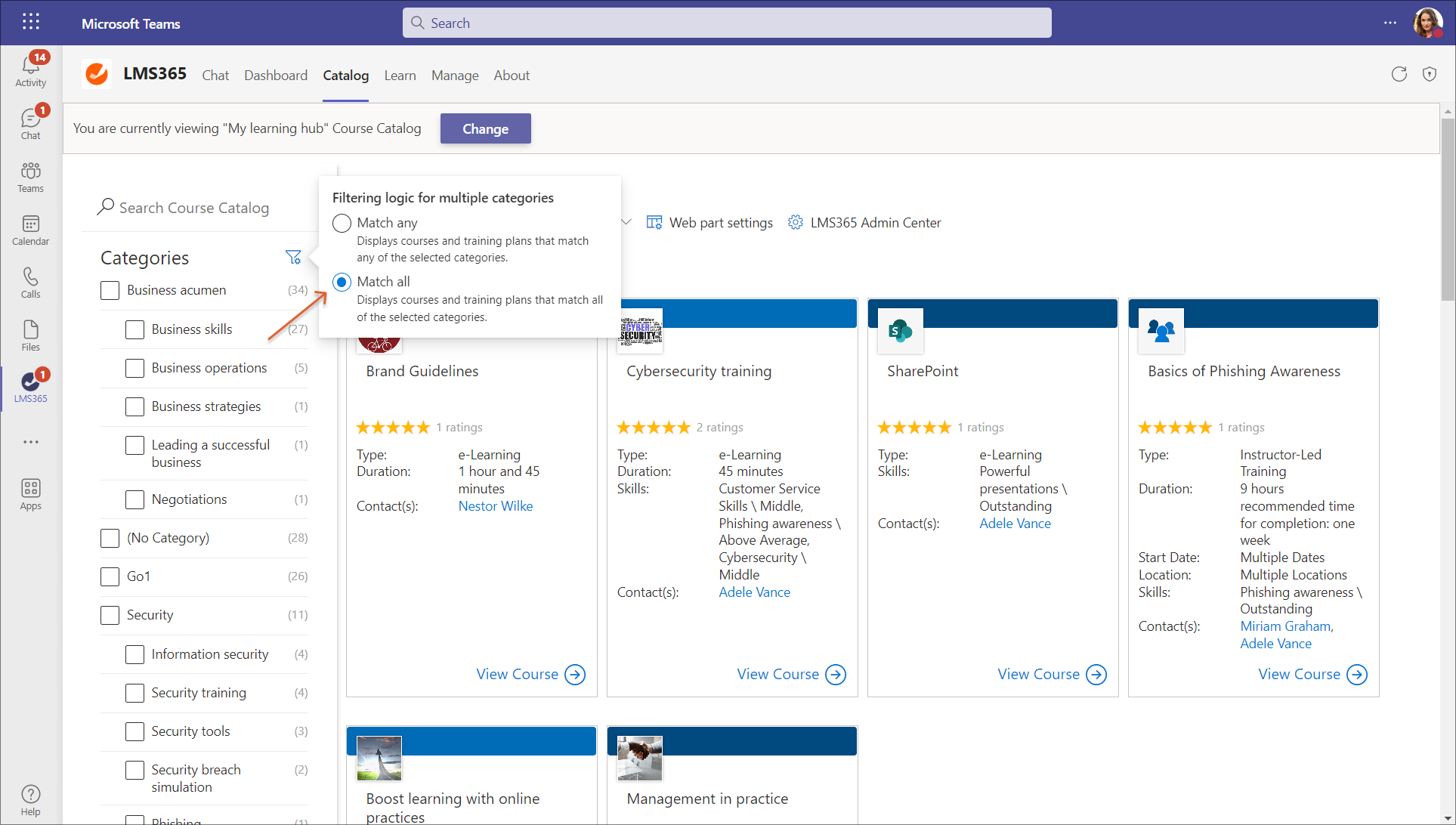Image resolution: width=1456 pixels, height=825 pixels.
Task: Show more added apps ellipsis
Action: point(31,442)
